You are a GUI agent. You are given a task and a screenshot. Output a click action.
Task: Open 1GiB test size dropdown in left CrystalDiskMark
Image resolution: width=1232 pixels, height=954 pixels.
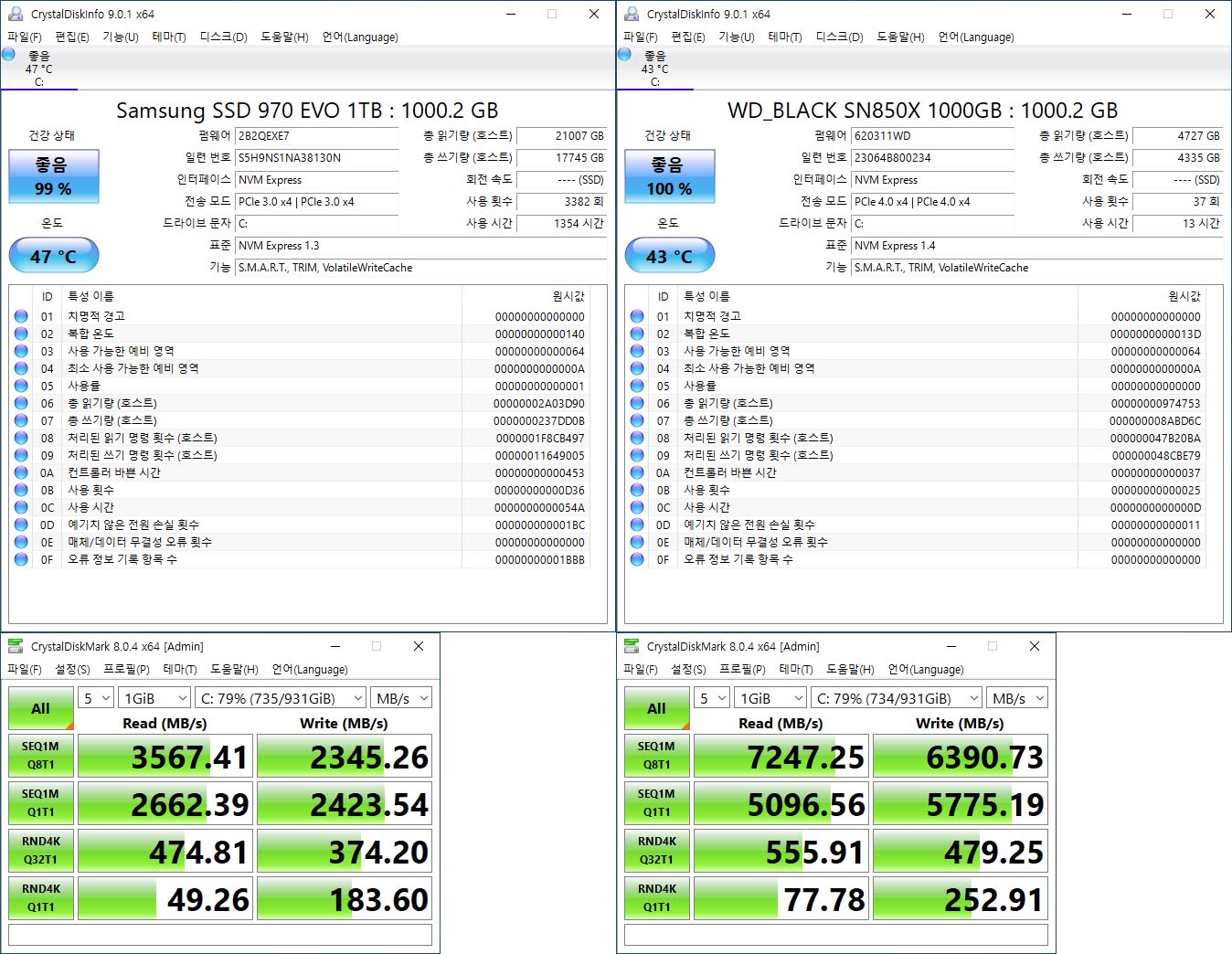click(x=155, y=698)
